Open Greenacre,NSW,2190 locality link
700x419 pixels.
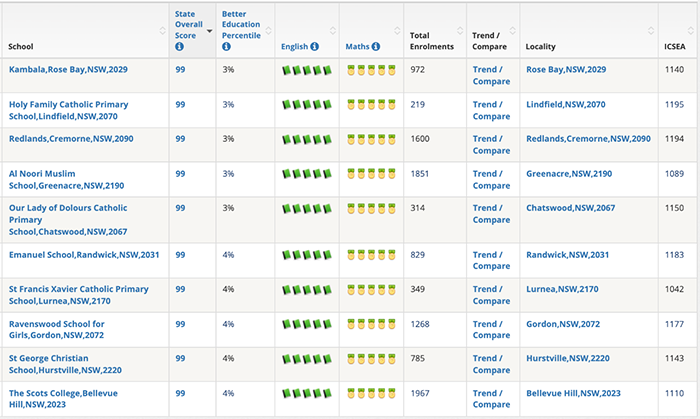click(x=569, y=174)
